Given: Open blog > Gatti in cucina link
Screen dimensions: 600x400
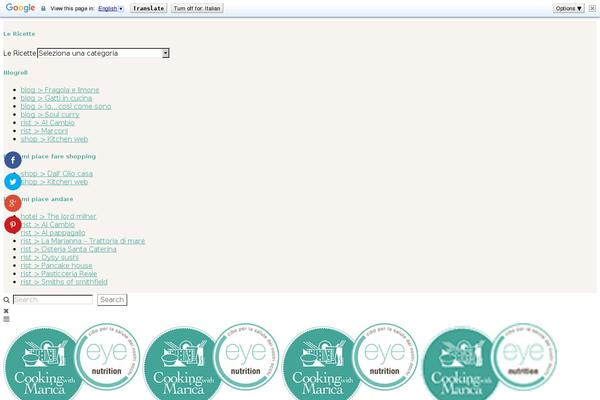Looking at the screenshot, I should click(56, 98).
